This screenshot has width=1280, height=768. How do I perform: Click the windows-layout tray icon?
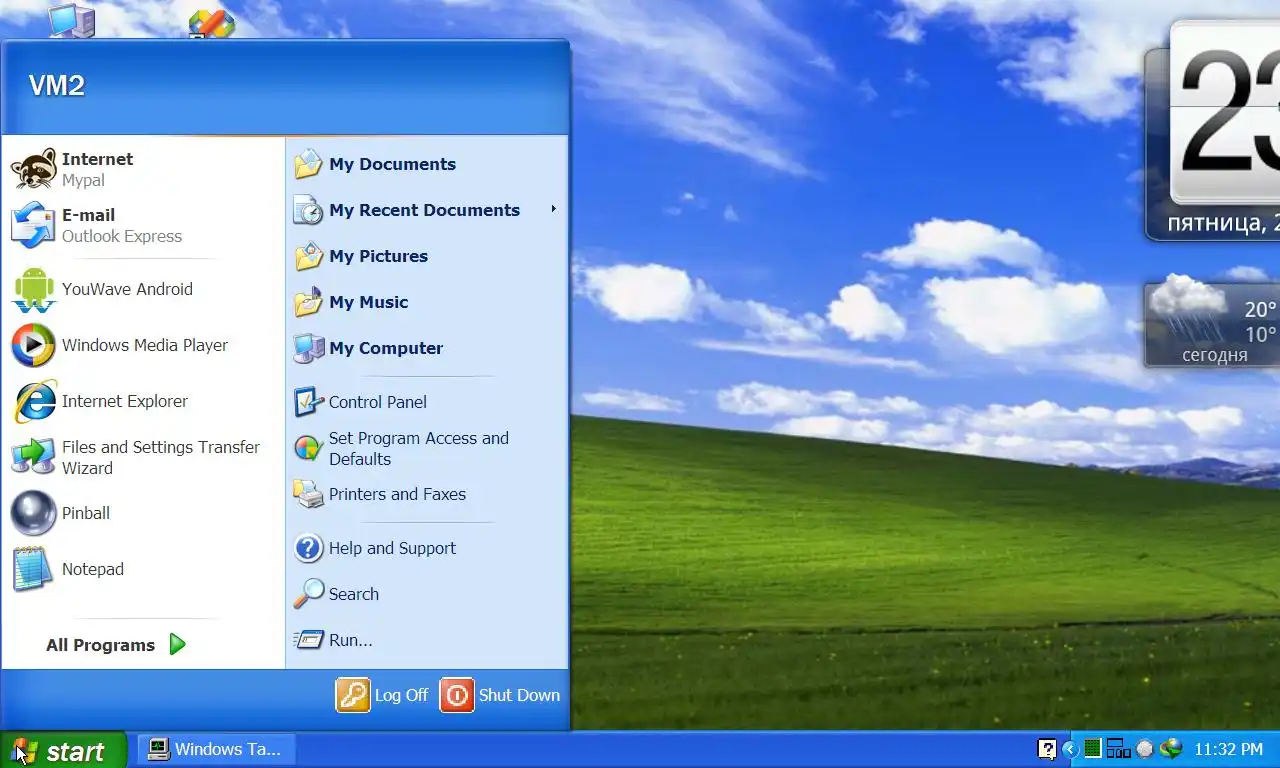point(1118,748)
